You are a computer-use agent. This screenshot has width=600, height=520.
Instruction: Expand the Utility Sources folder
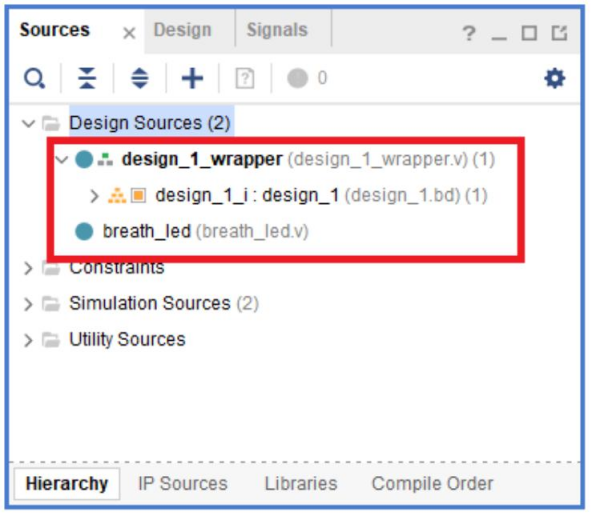click(x=28, y=339)
